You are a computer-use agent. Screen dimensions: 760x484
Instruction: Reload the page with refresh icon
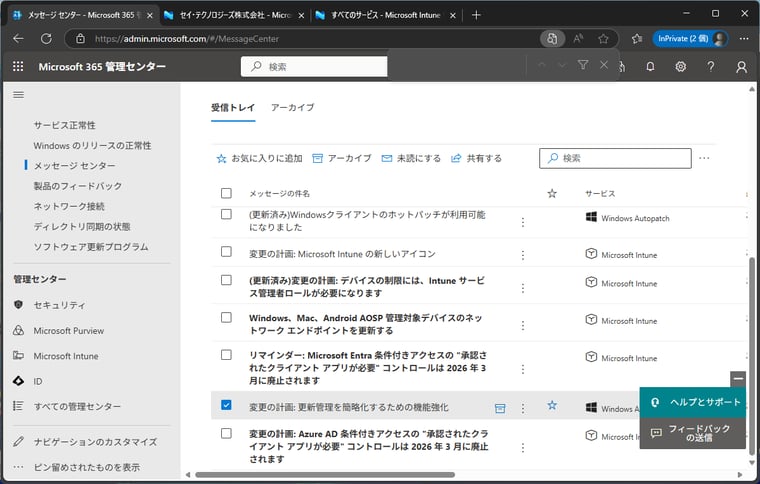click(x=46, y=39)
